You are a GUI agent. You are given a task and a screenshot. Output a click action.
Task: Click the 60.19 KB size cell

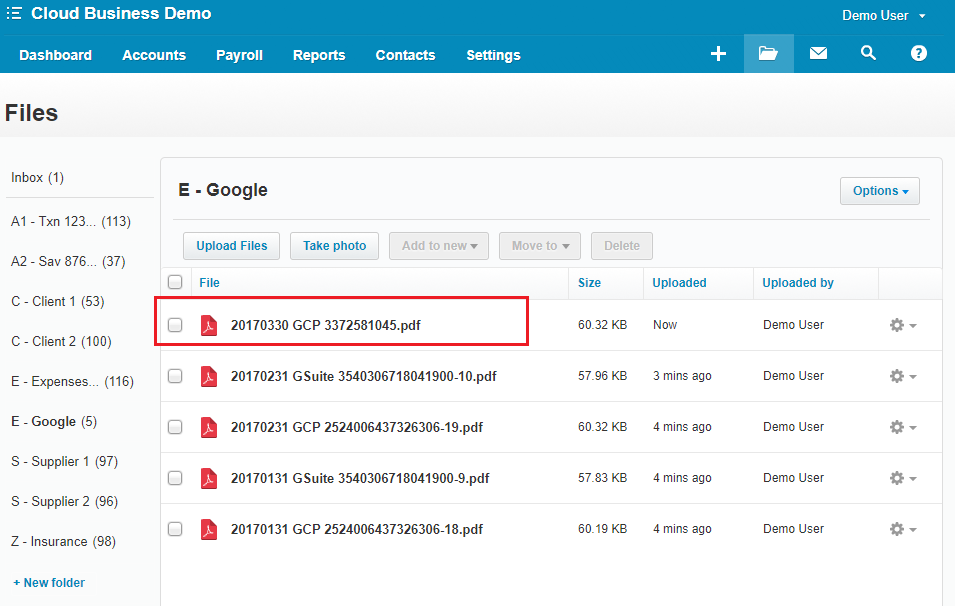[602, 529]
